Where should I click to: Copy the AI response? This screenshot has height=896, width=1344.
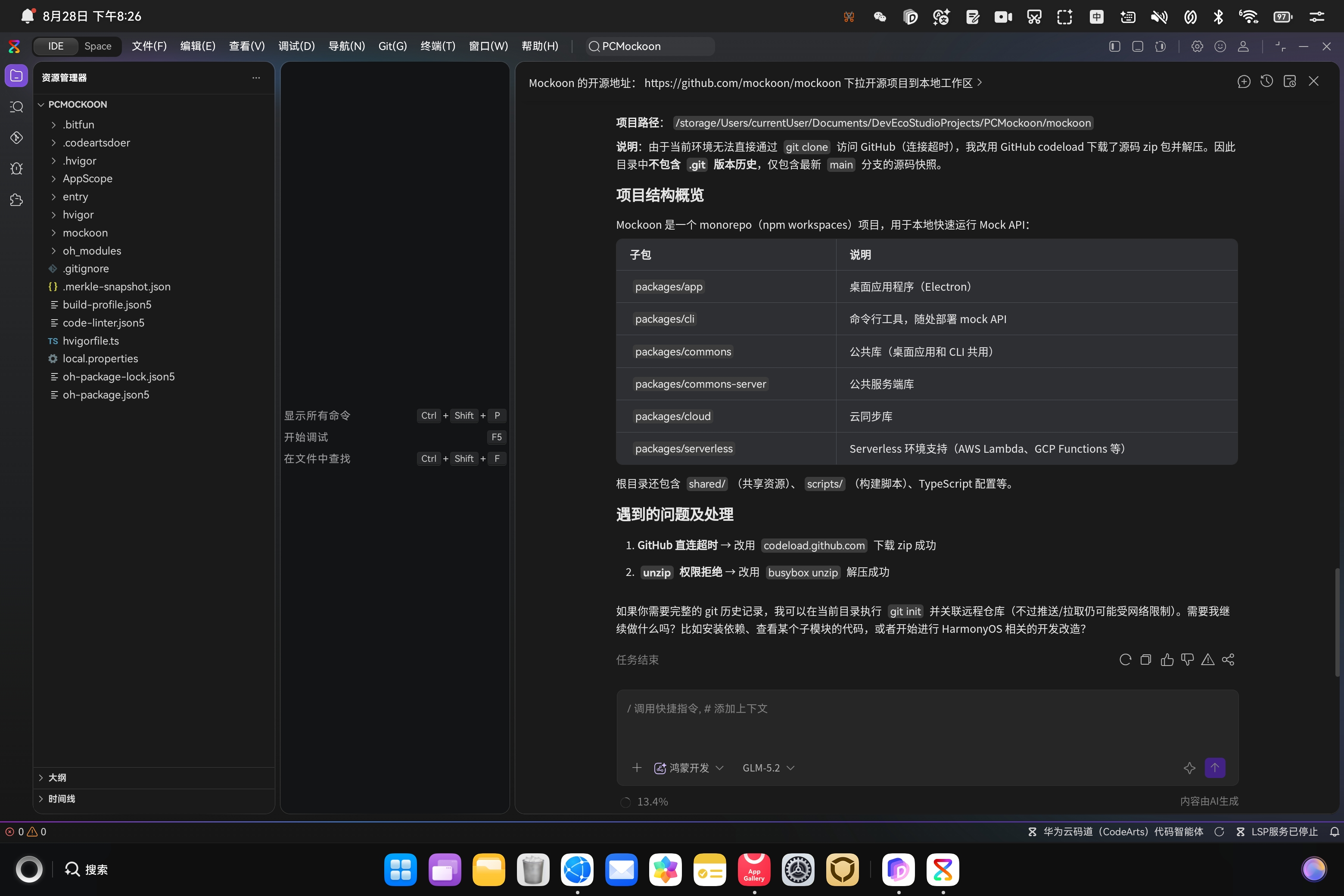coord(1146,660)
